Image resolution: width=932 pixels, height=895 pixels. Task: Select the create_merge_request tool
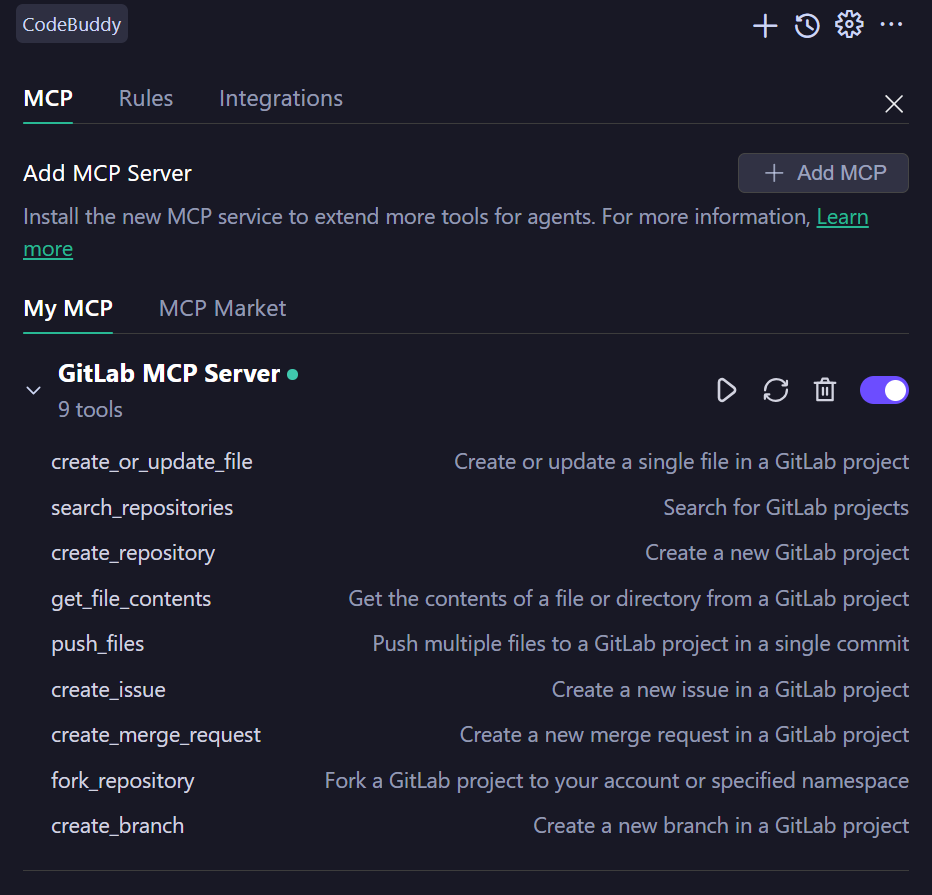pos(156,735)
